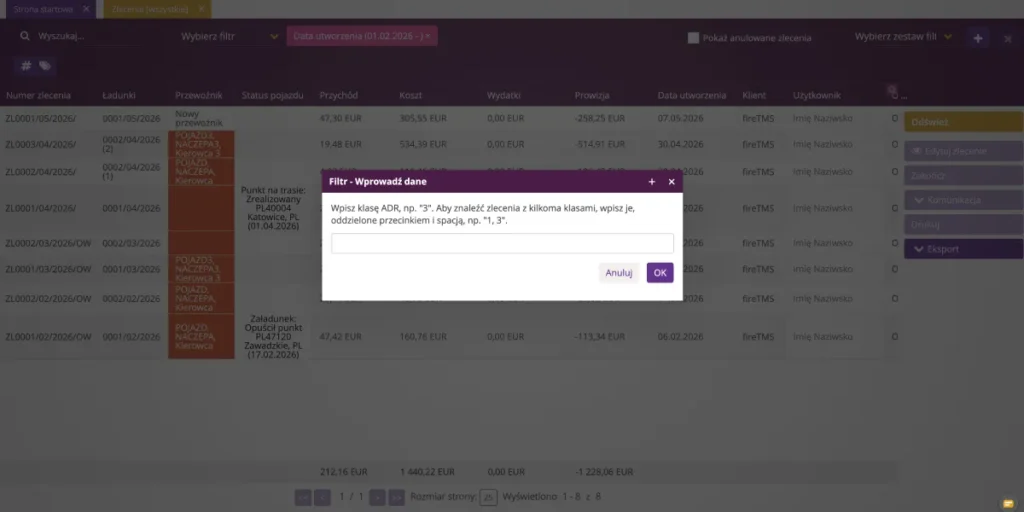Click the -258,25 EUR commission cell
This screenshot has height=512, width=1024.
point(600,118)
